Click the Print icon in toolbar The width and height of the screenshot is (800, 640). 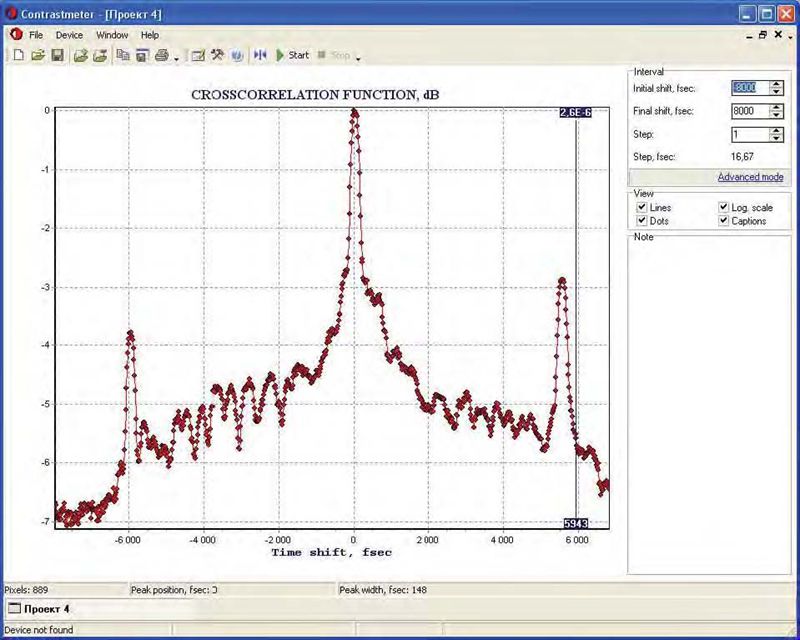161,55
